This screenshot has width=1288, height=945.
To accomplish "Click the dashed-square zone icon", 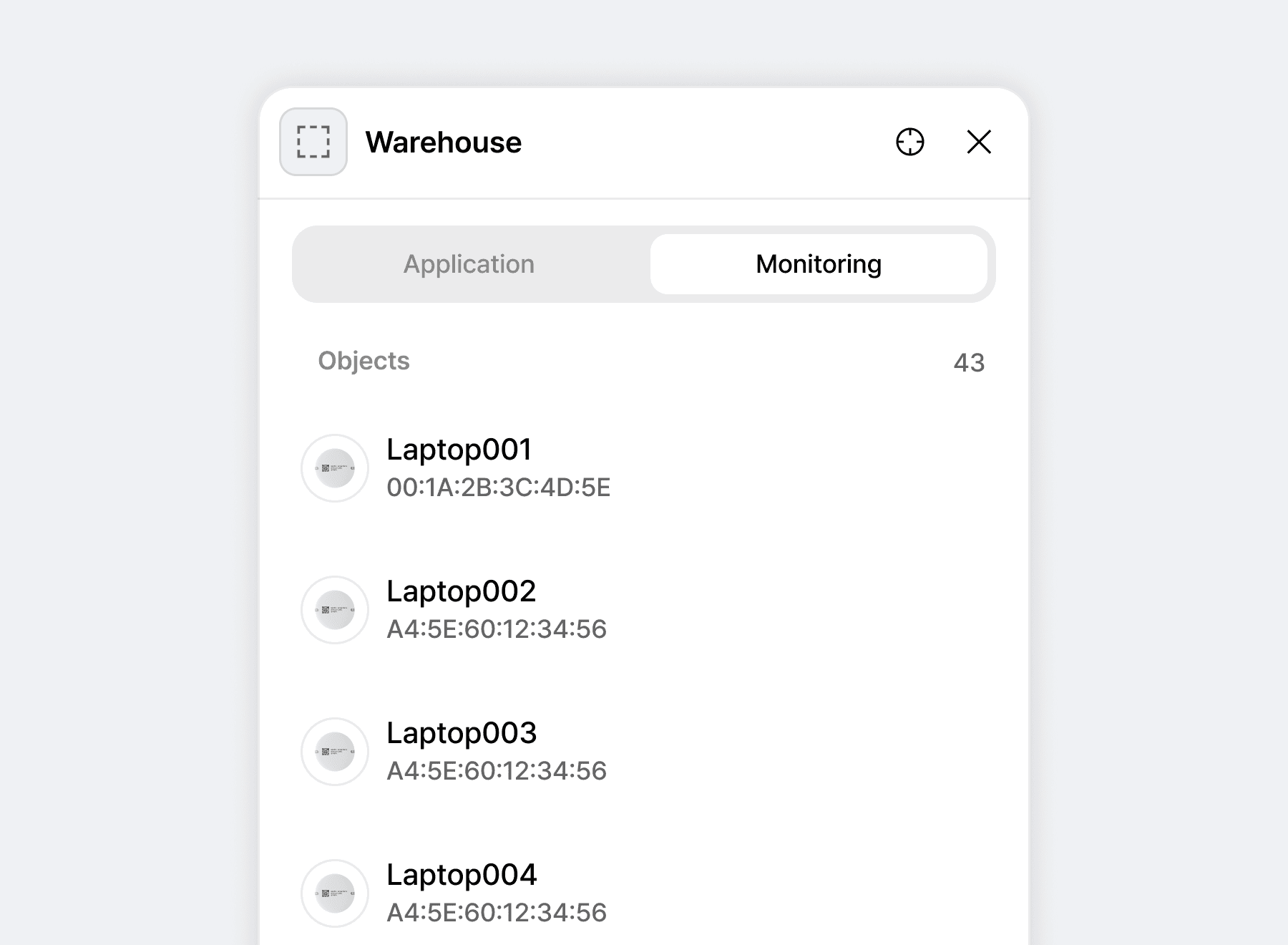I will click(x=313, y=142).
